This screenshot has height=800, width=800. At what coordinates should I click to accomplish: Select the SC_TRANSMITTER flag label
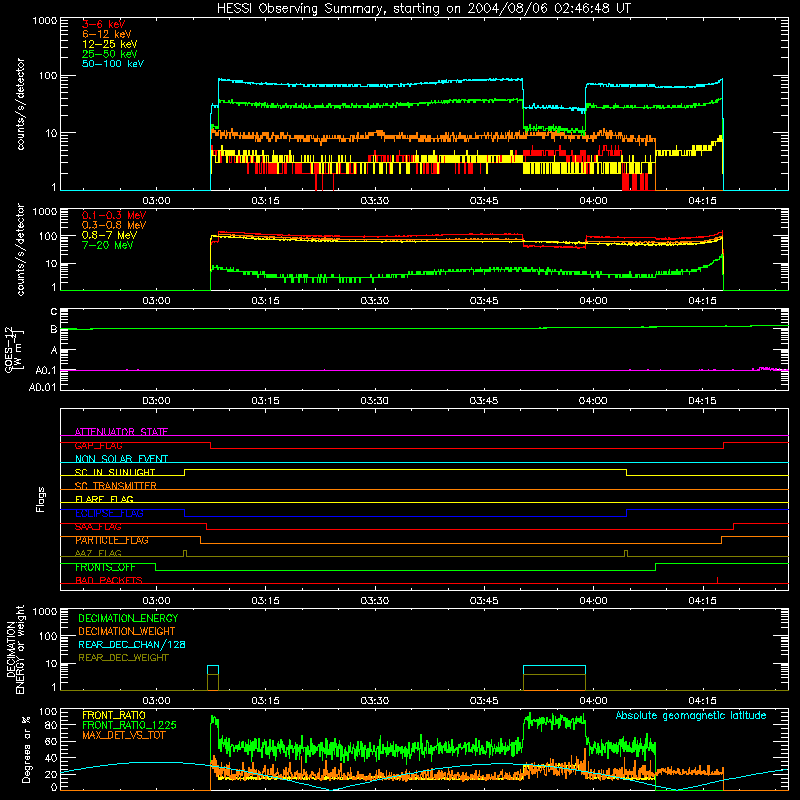116,486
